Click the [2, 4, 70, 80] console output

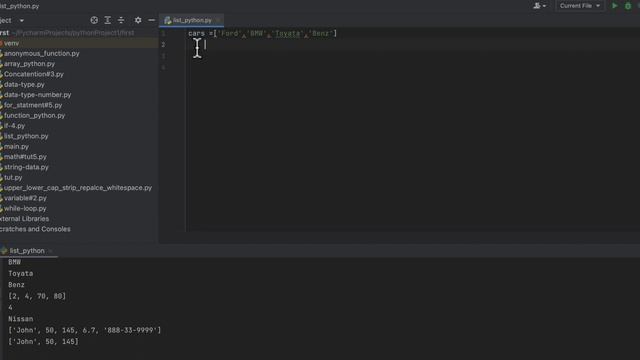(x=37, y=296)
